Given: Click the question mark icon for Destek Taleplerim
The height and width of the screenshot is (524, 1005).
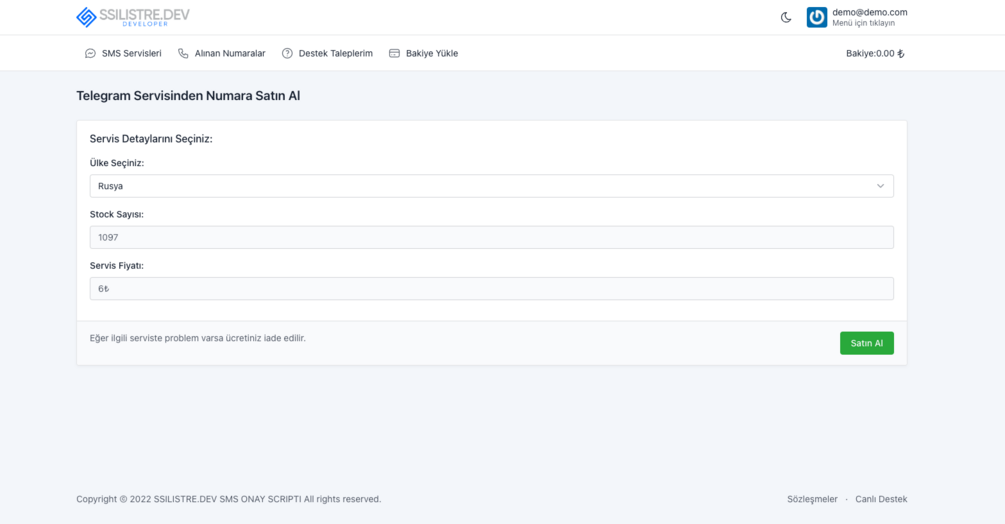Looking at the screenshot, I should (287, 53).
